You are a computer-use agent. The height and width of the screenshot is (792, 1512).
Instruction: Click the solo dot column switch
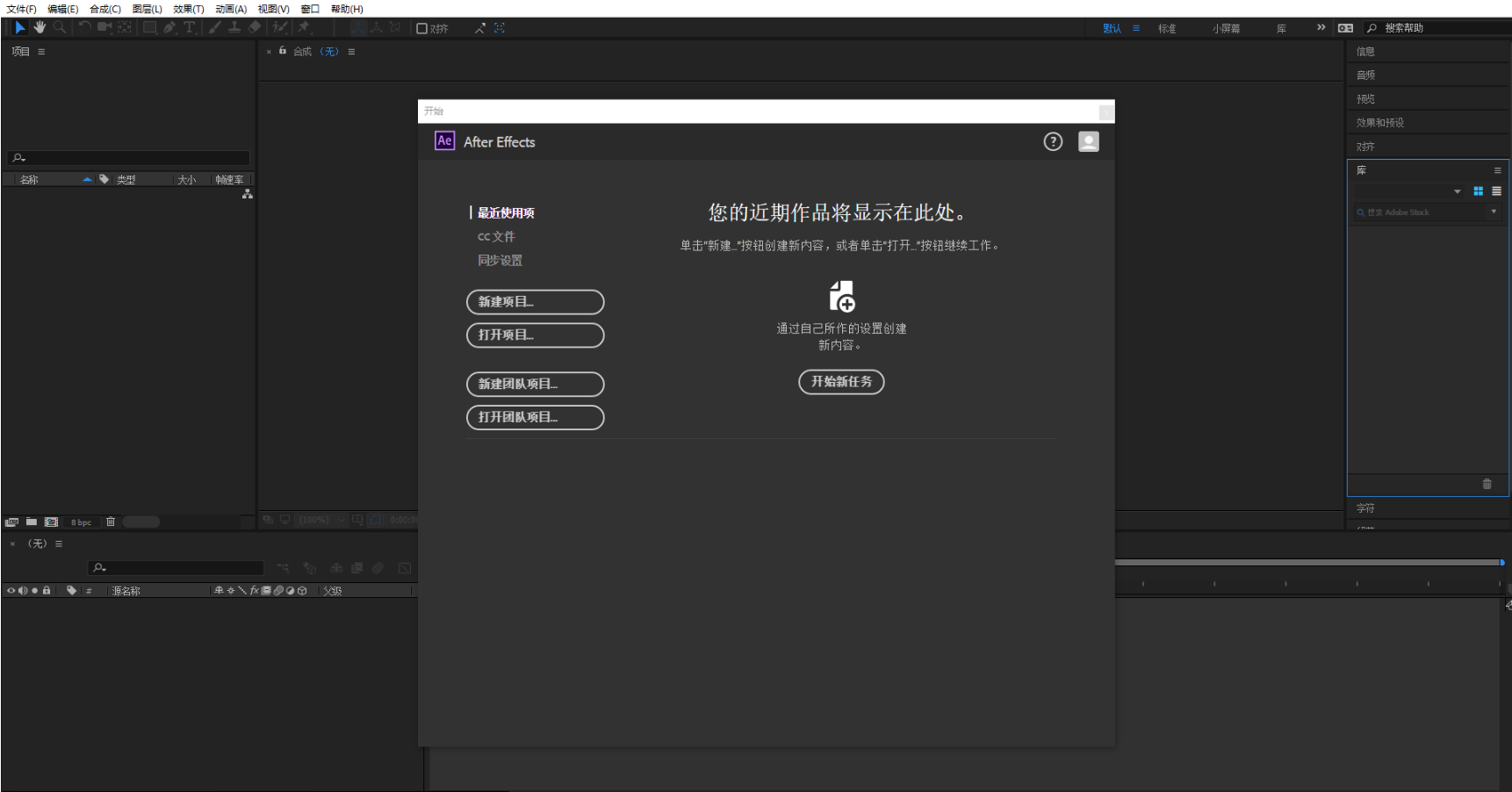pyautogui.click(x=35, y=591)
